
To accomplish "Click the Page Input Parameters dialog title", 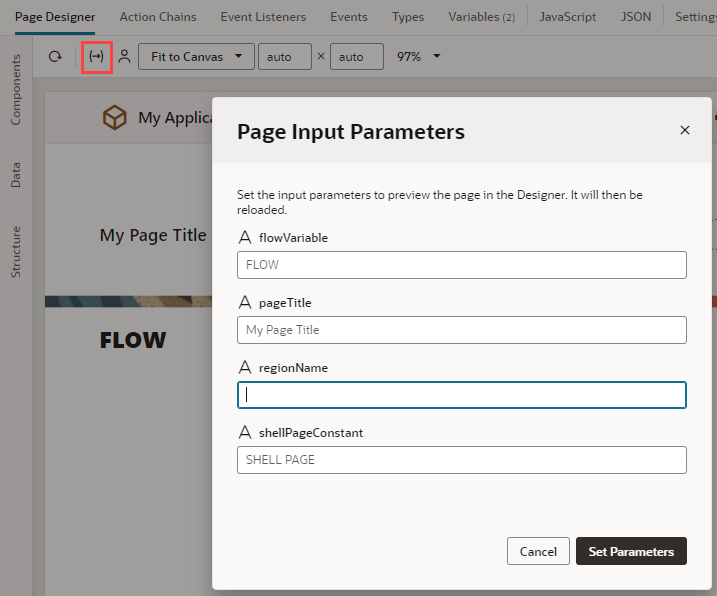I will tap(351, 132).
